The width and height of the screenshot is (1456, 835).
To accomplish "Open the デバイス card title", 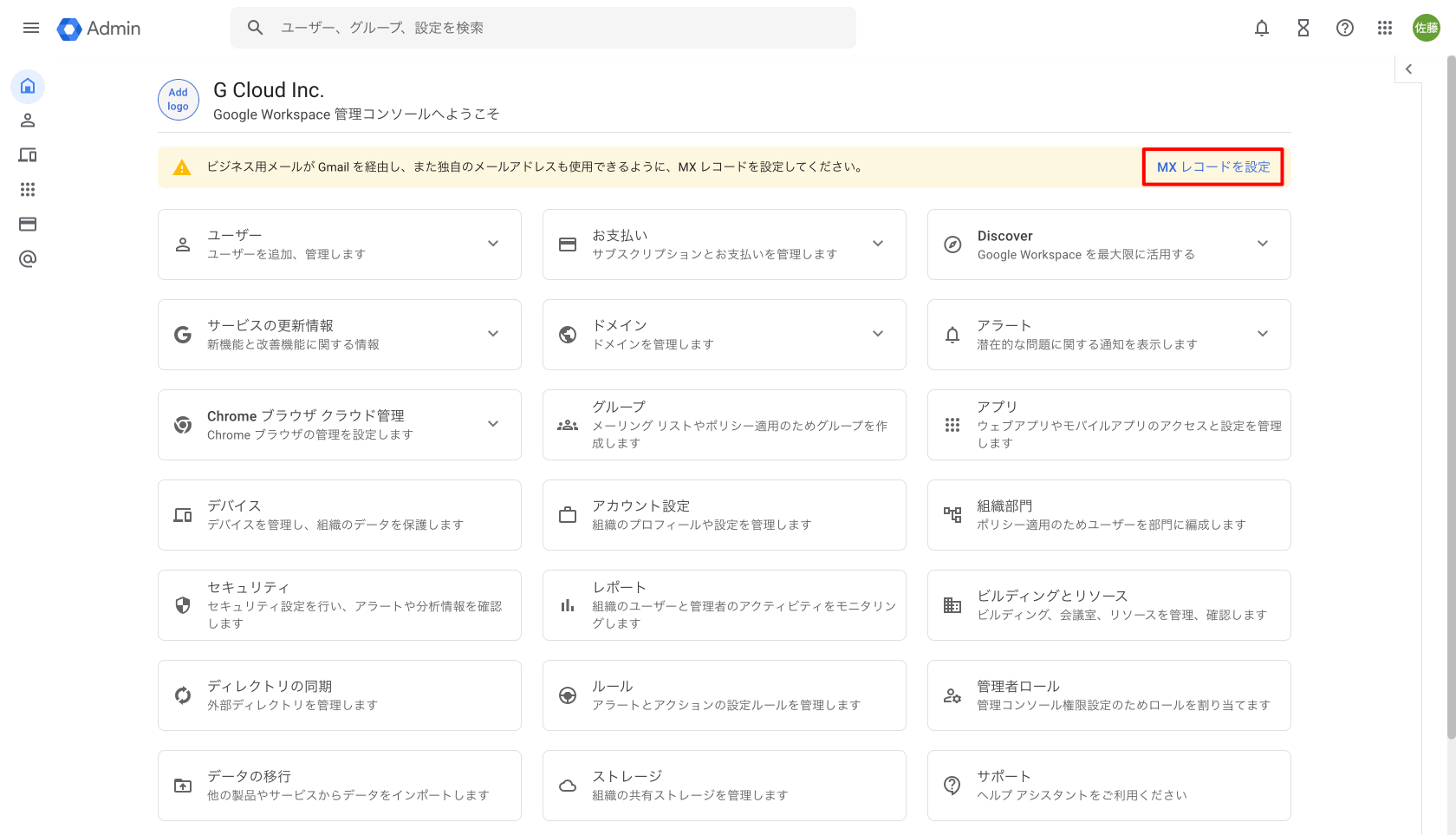I will click(x=234, y=506).
